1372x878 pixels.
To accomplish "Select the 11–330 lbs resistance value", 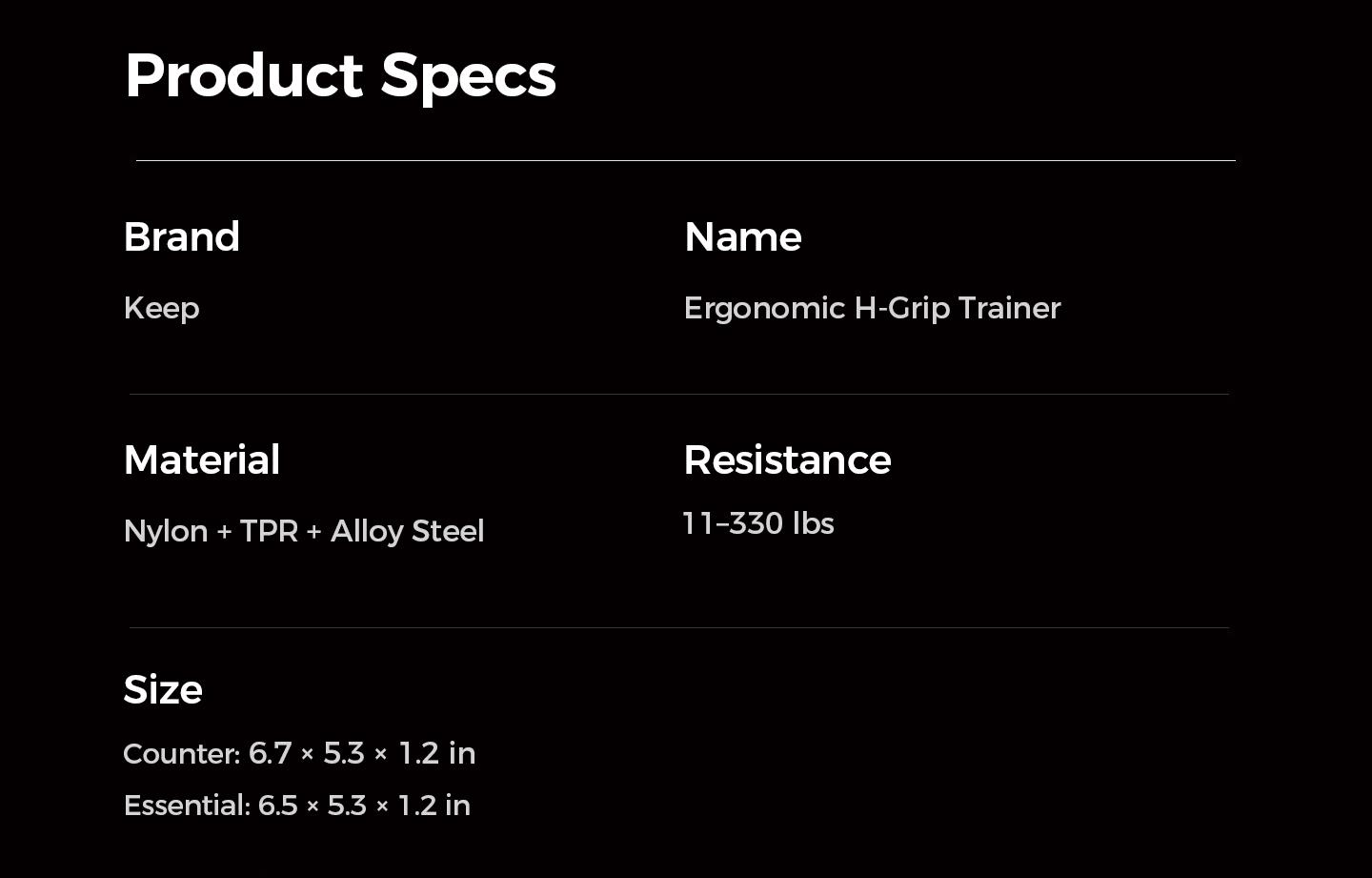I will tap(758, 523).
